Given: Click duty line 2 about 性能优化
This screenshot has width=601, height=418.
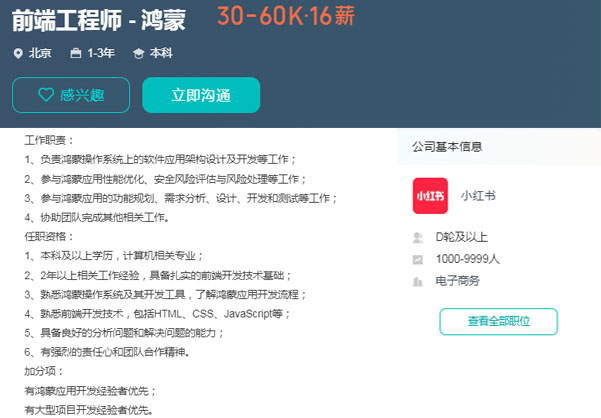Looking at the screenshot, I should tap(165, 179).
